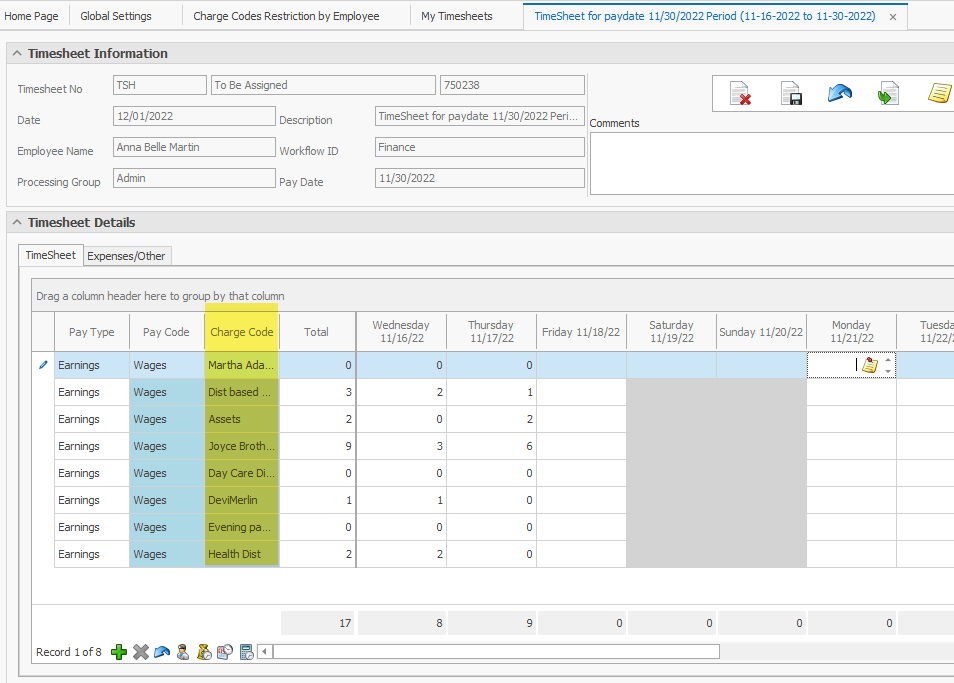Close the TimeSheet for paydate tab
Screen dimensions: 954x683
[x=893, y=17]
